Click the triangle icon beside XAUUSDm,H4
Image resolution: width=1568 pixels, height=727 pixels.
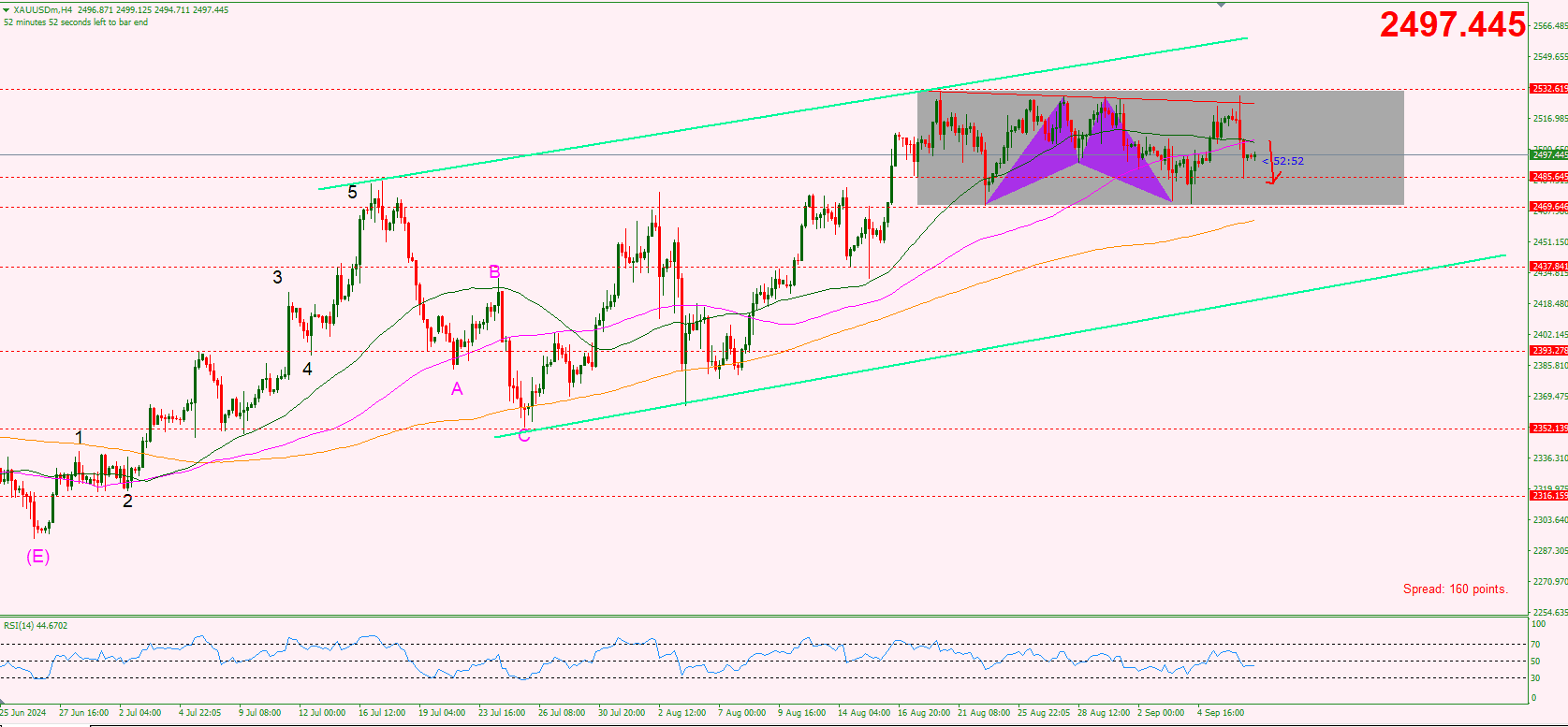[x=7, y=10]
